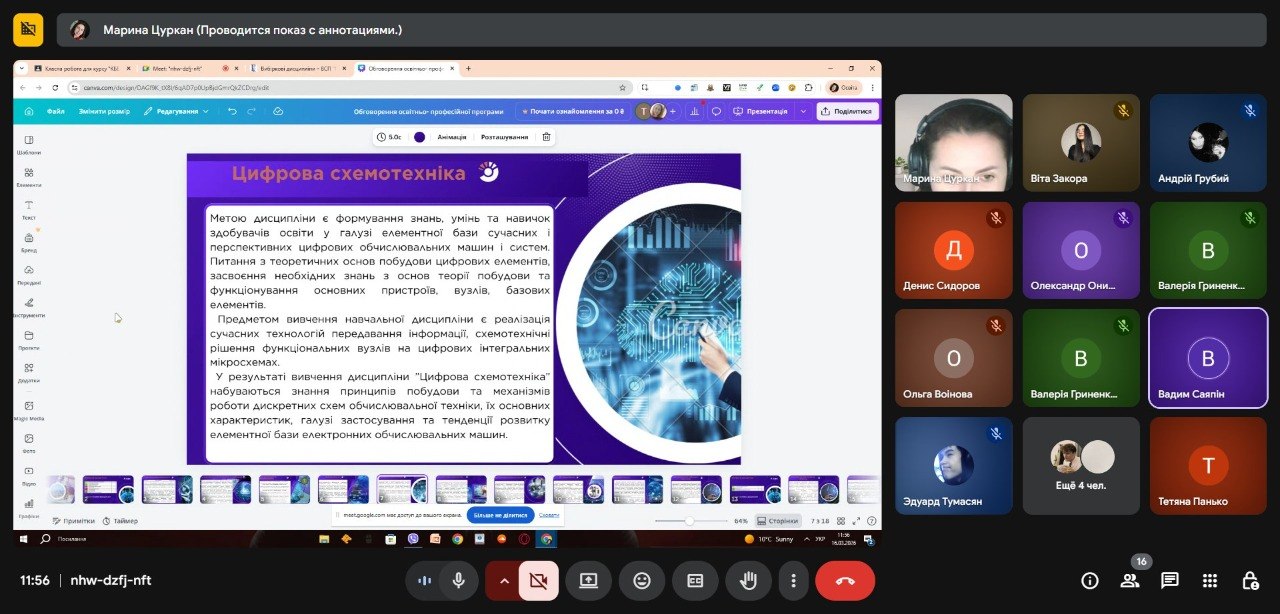The width and height of the screenshot is (1280, 614).
Task: Open more options three-dot menu
Action: [x=793, y=580]
